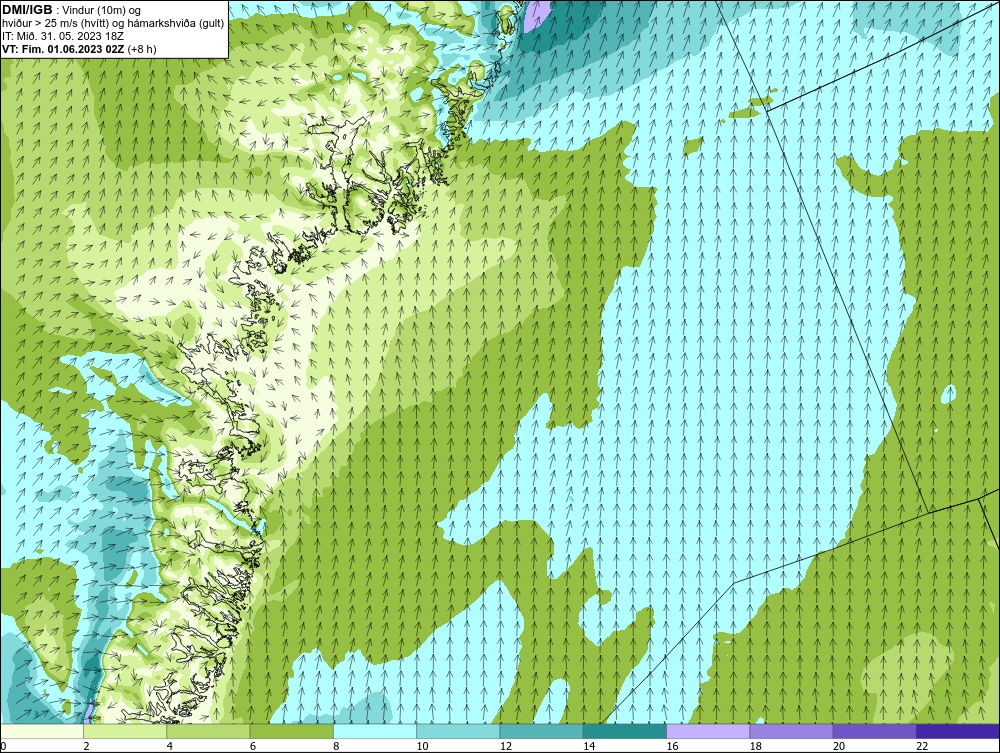This screenshot has width=1000, height=753.
Task: Click the 'hviður > 25 m/s (hvítt)' text
Action: coord(51,23)
